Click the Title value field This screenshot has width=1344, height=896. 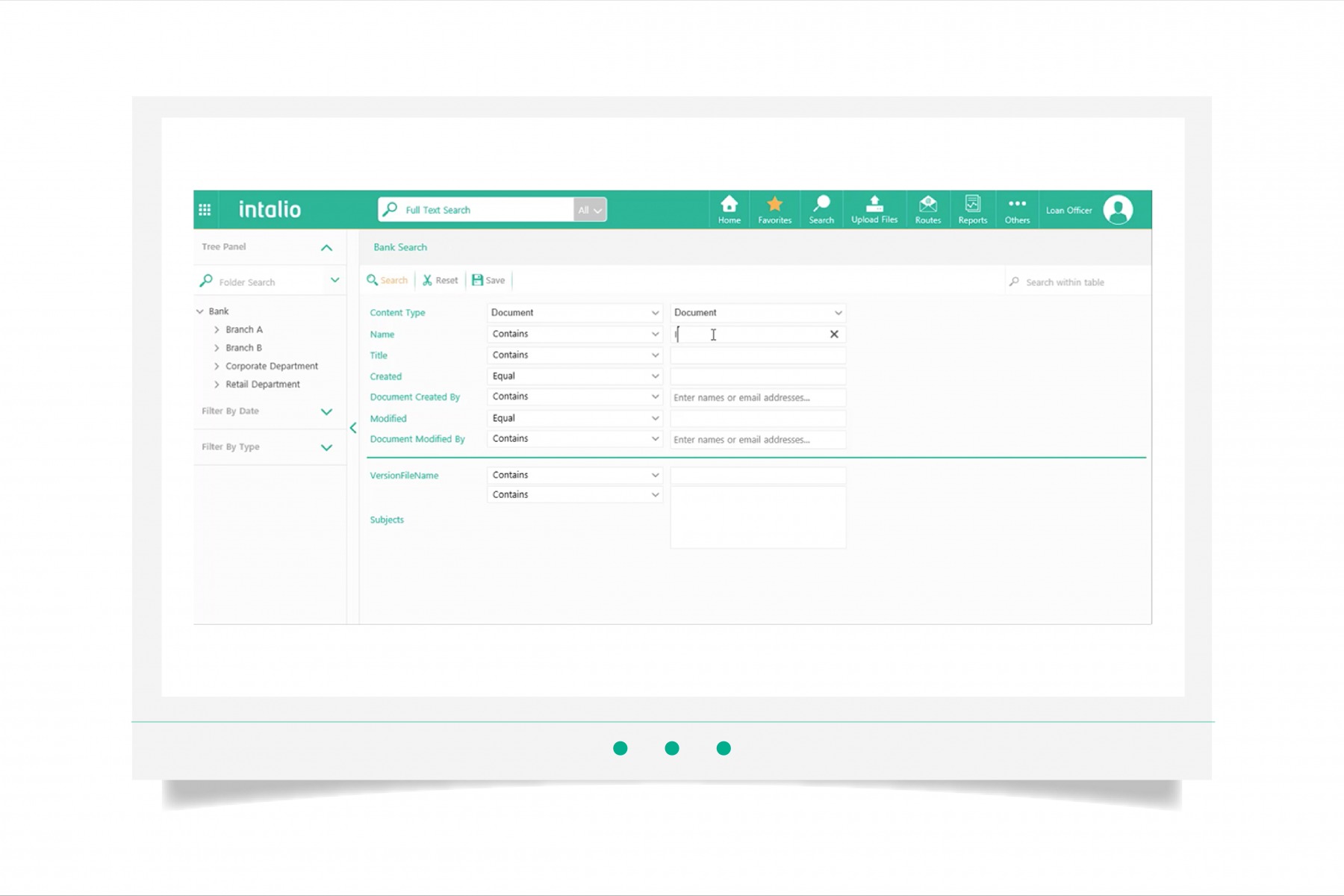(x=758, y=355)
